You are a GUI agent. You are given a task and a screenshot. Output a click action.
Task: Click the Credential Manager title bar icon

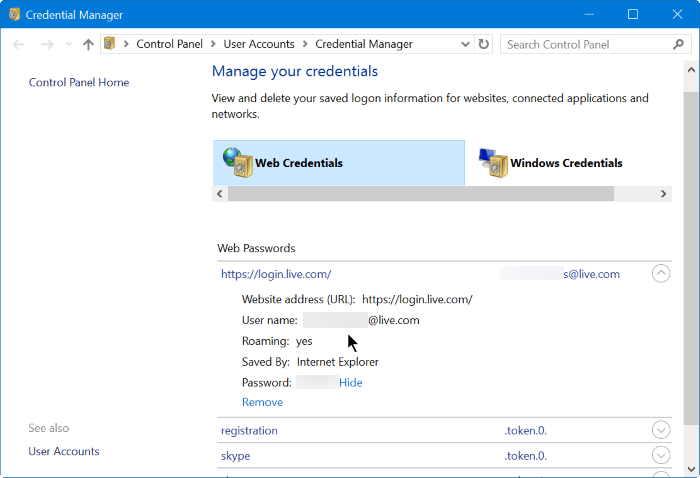click(14, 14)
